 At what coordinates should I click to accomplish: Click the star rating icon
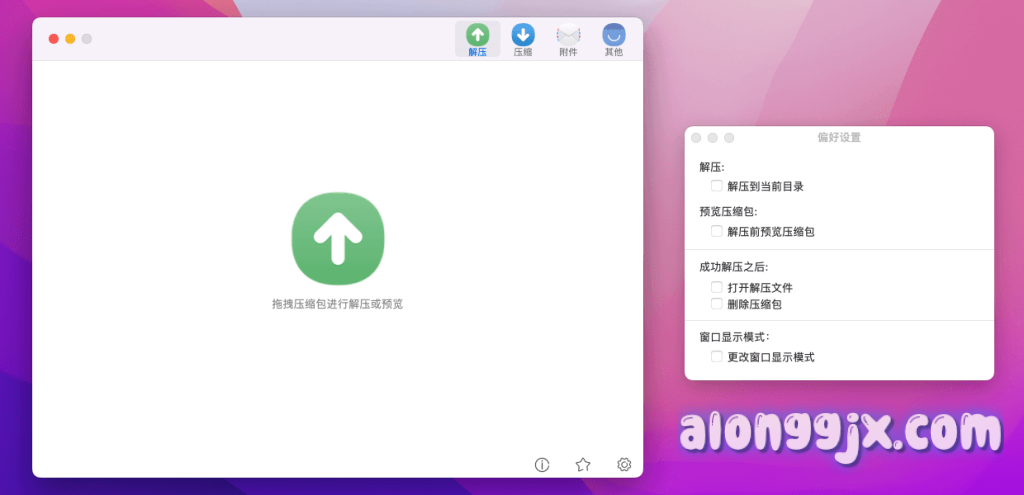pyautogui.click(x=583, y=464)
